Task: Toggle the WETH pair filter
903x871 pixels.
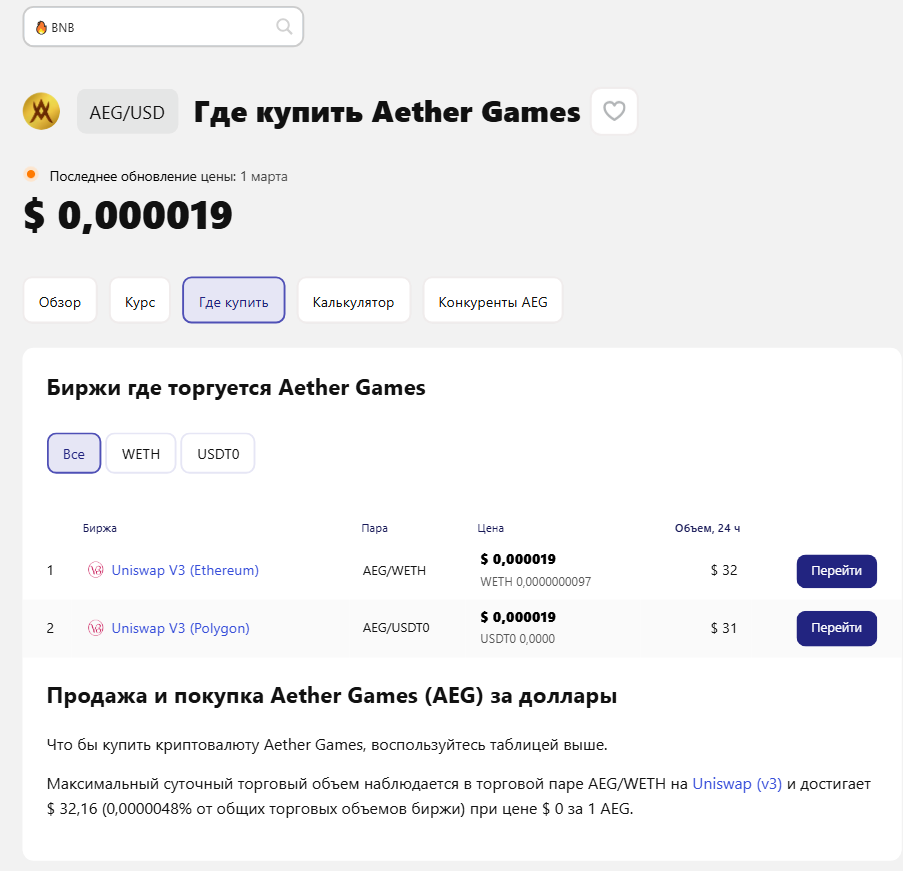Action: (x=140, y=453)
